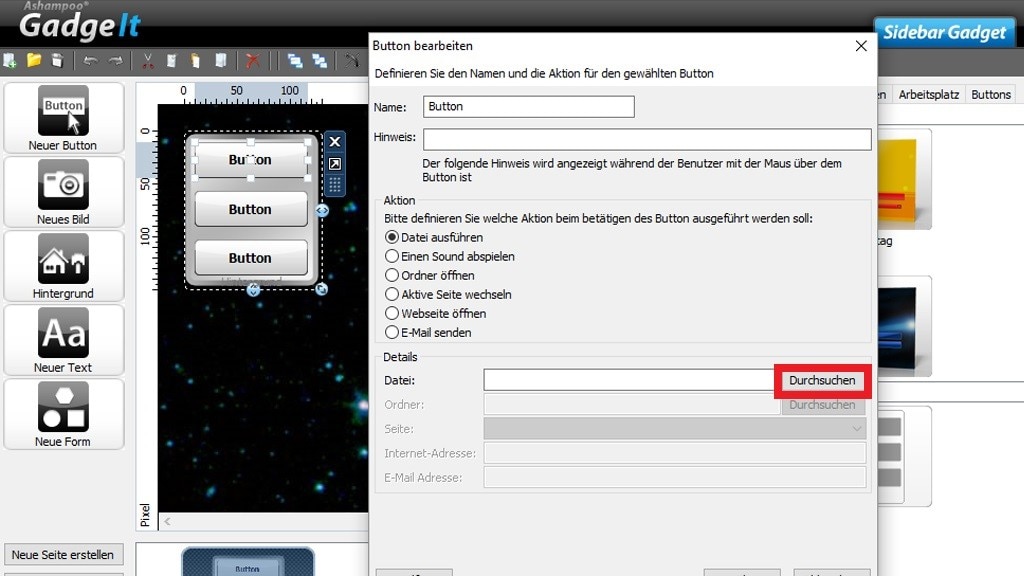
Task: Click the scissors cut icon in toolbar
Action: click(148, 61)
